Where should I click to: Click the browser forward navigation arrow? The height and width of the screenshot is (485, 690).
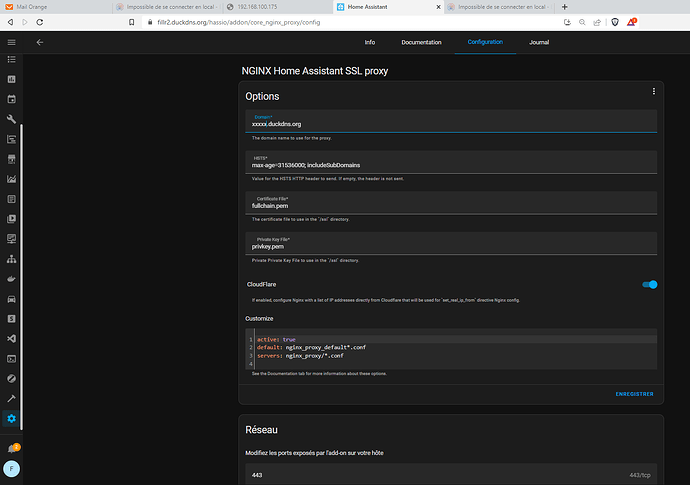pyautogui.click(x=25, y=22)
